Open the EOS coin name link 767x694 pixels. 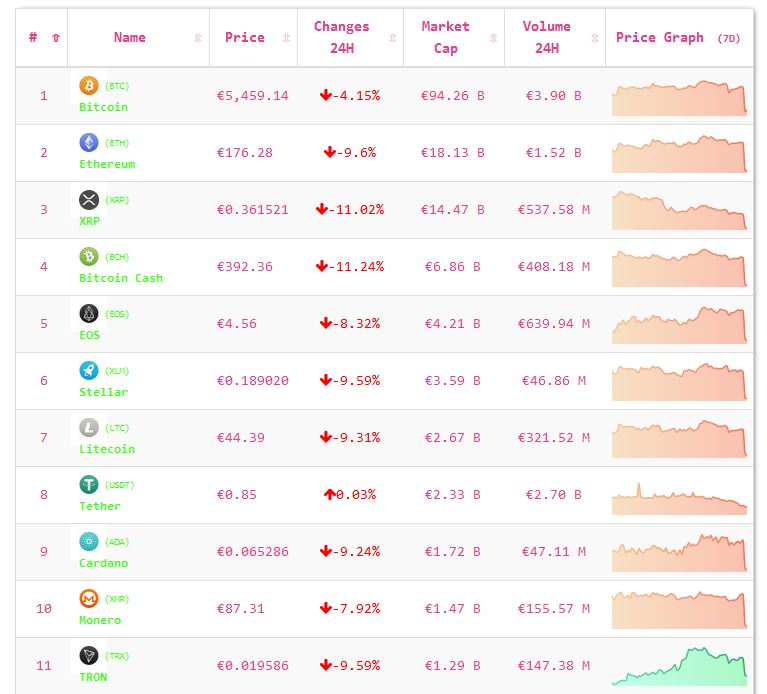click(x=90, y=335)
